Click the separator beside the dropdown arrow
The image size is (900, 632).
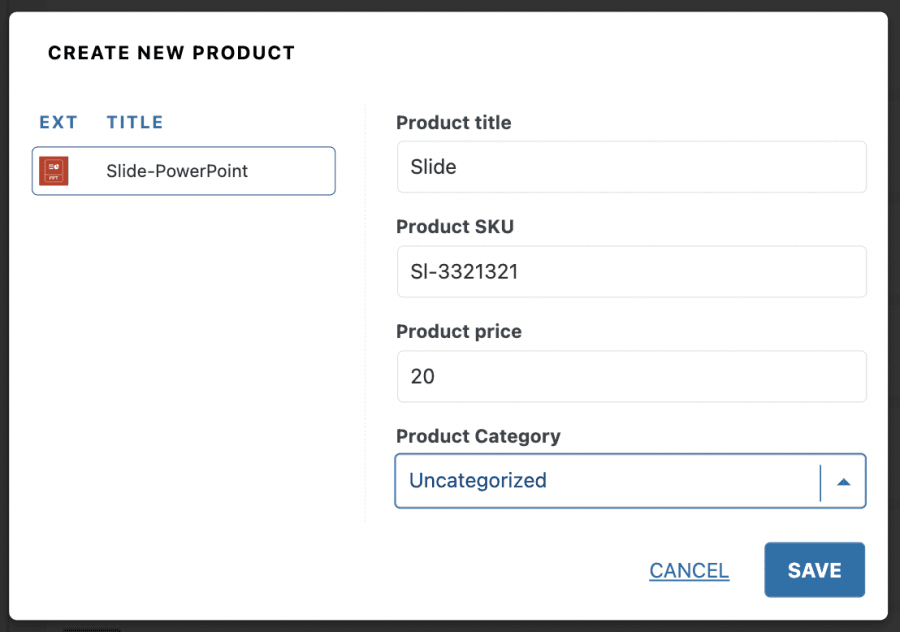coord(820,481)
